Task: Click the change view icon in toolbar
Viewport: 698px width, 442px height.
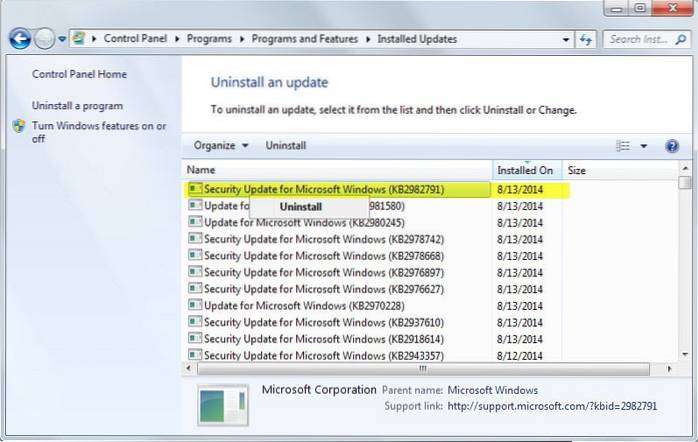Action: tap(623, 146)
